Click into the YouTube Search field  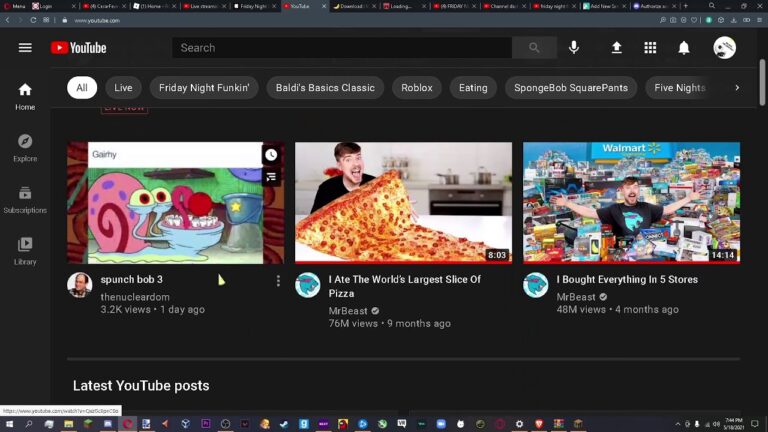pyautogui.click(x=342, y=48)
